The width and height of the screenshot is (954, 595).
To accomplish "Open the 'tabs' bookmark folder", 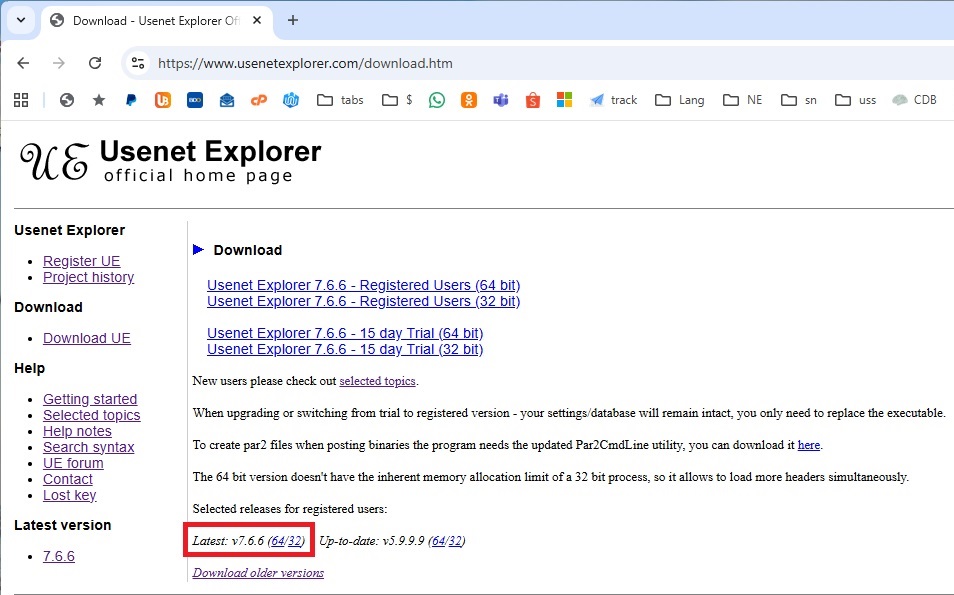I will [x=340, y=100].
